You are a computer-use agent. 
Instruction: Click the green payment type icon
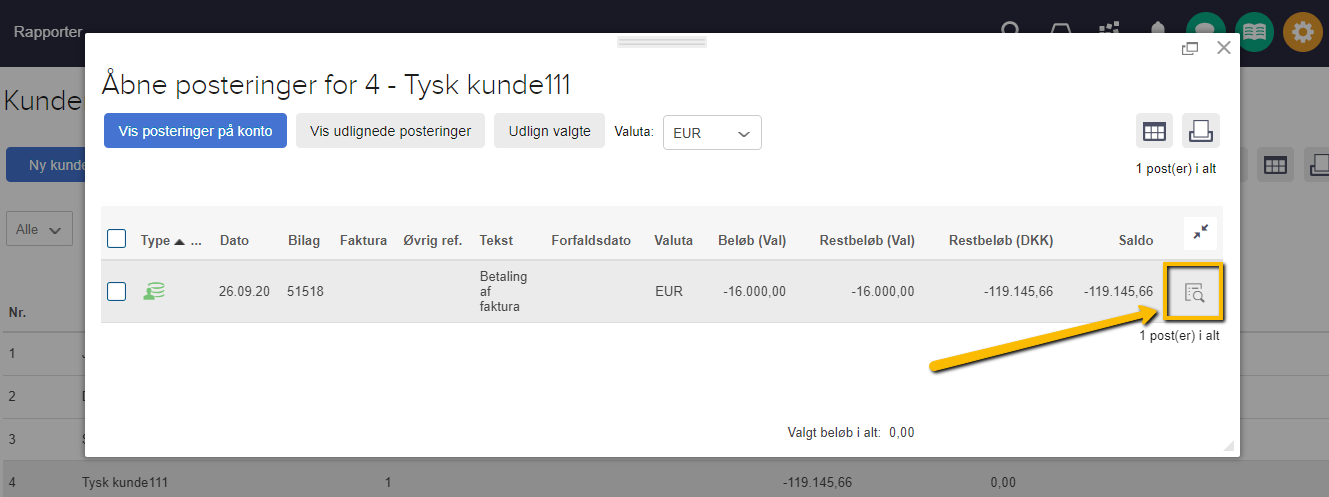153,291
